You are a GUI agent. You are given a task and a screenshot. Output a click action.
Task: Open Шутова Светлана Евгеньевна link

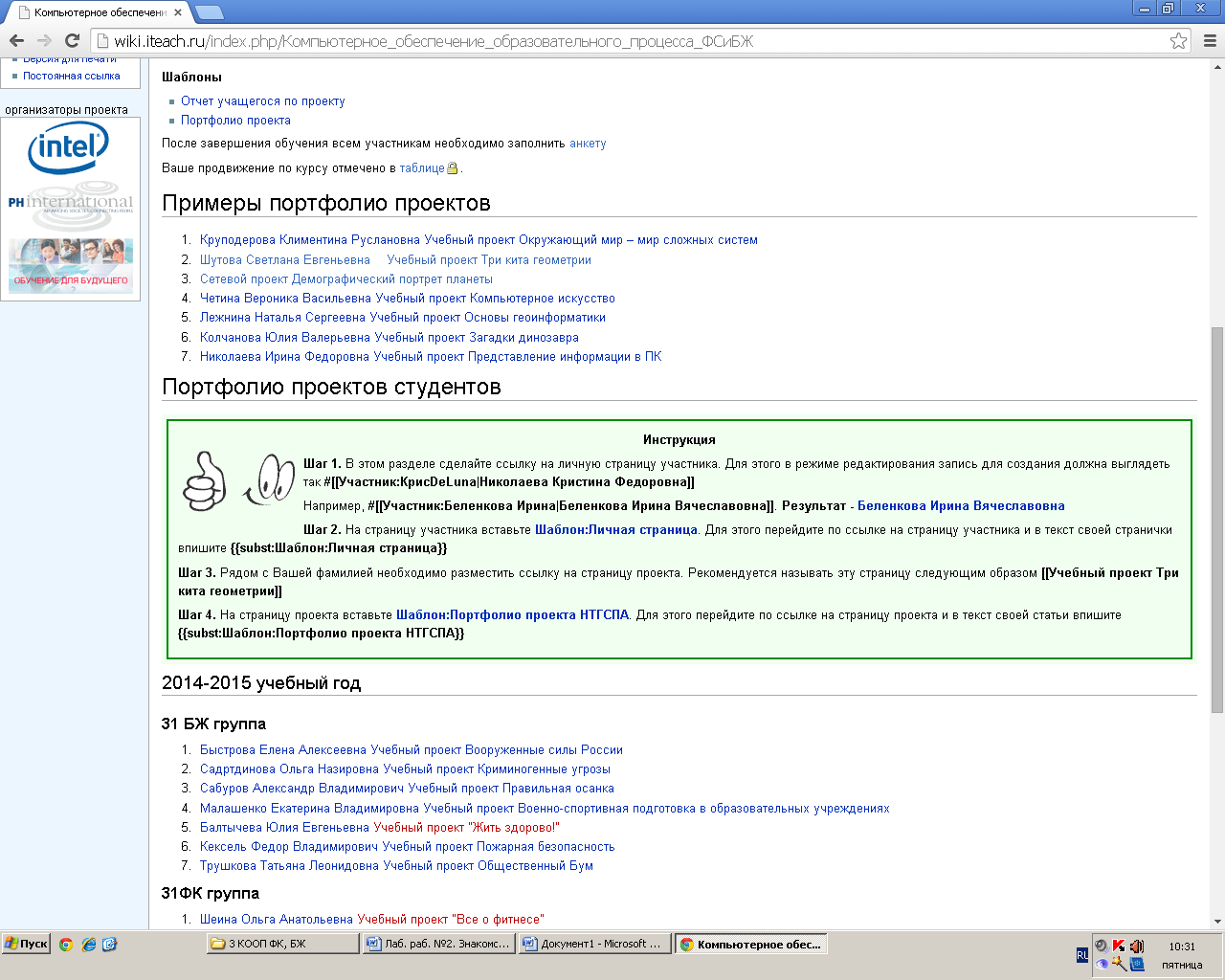(285, 259)
